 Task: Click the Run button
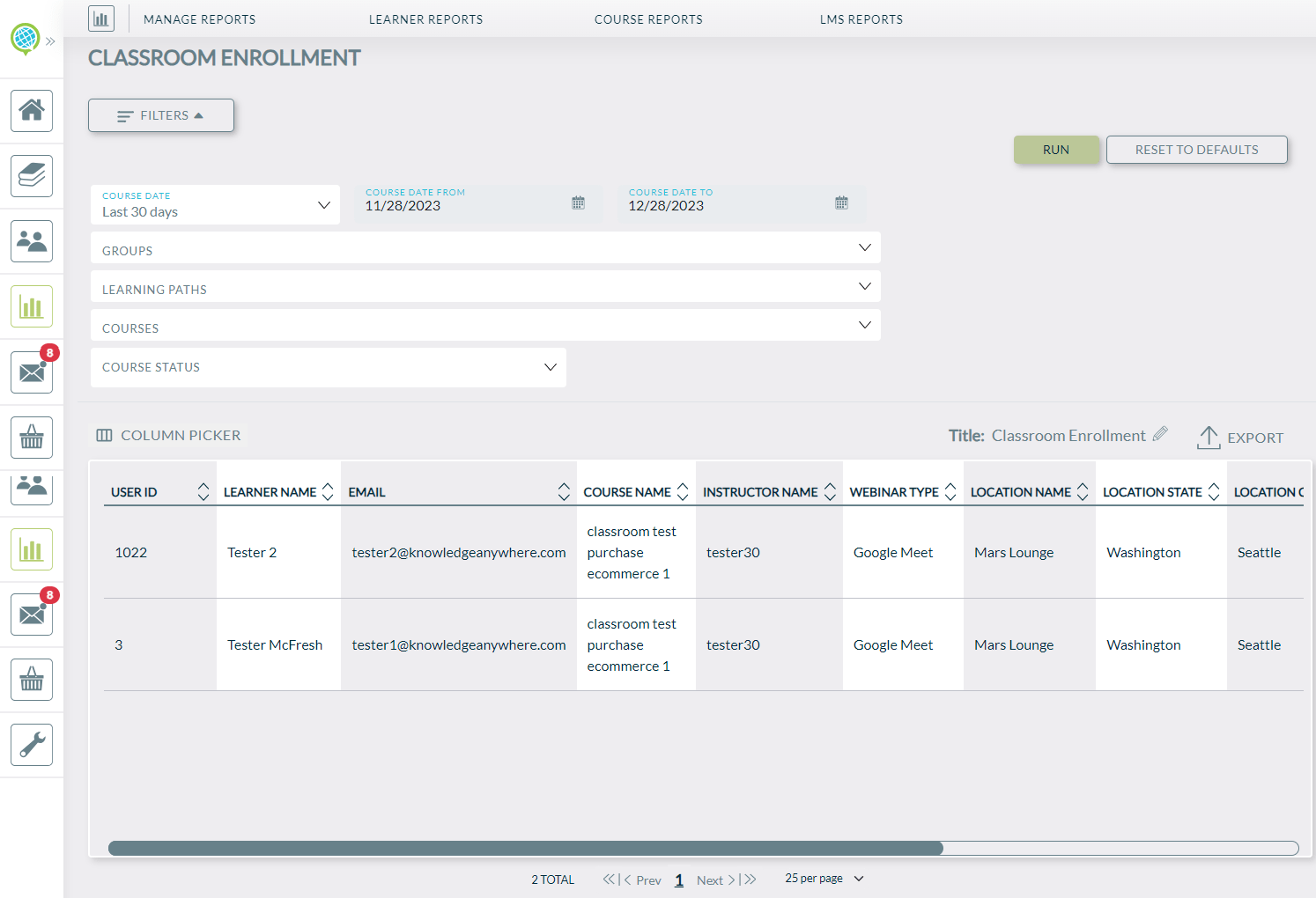(x=1056, y=149)
